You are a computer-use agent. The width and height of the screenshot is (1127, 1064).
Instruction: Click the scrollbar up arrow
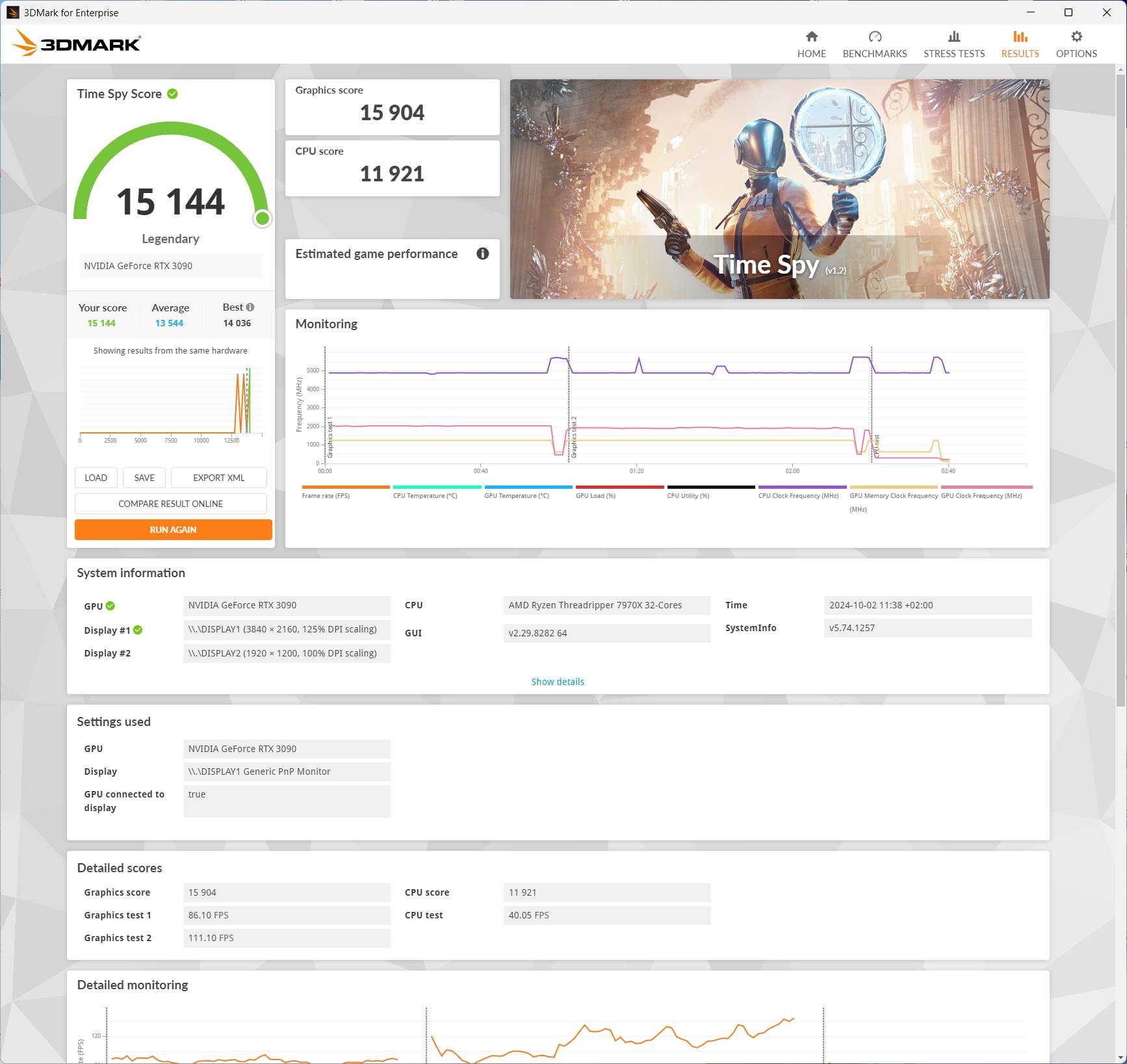(1121, 68)
